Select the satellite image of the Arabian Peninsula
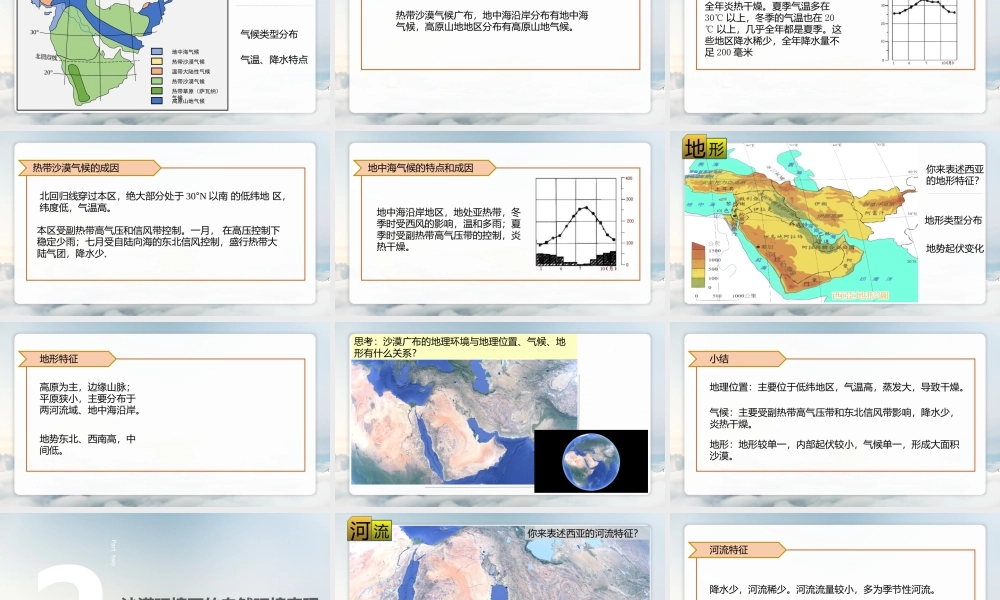Screen dimensions: 1000x600 (440, 425)
